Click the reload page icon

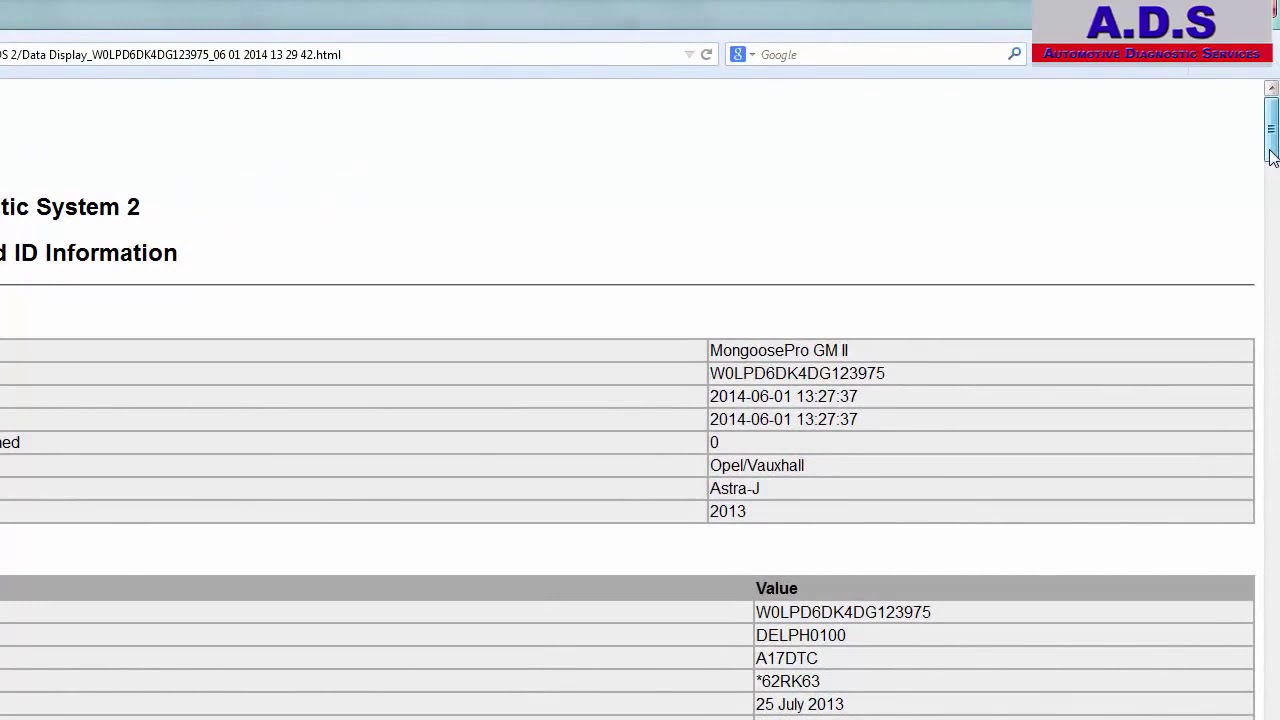[706, 55]
